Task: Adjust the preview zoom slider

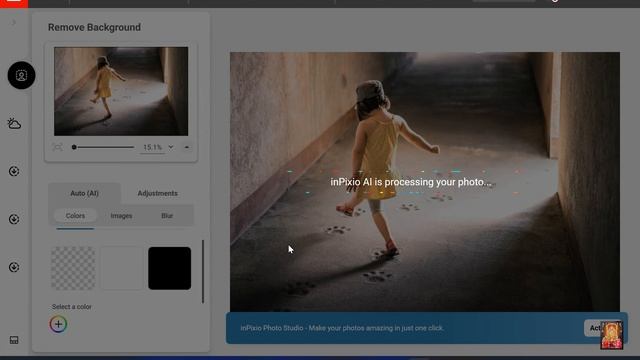Action: pos(103,147)
